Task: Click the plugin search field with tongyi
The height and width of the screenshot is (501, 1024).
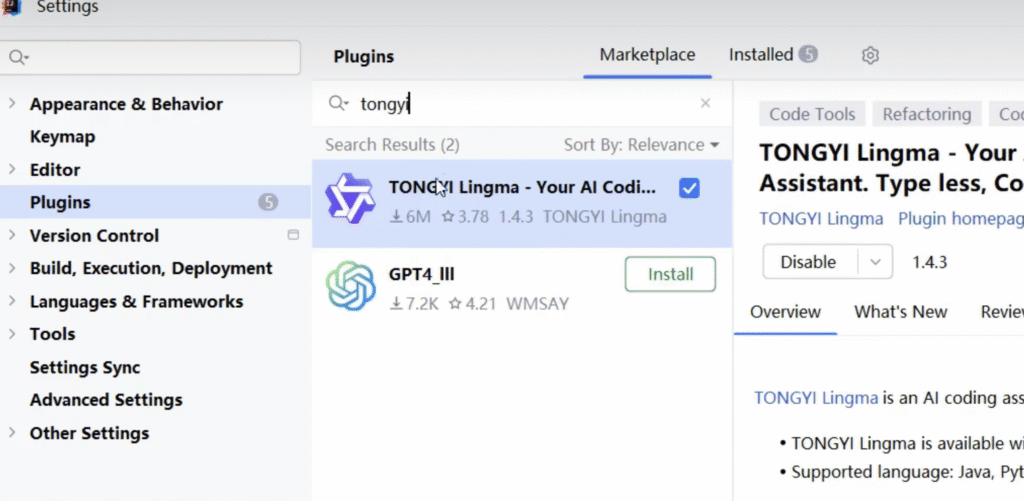Action: [x=520, y=103]
